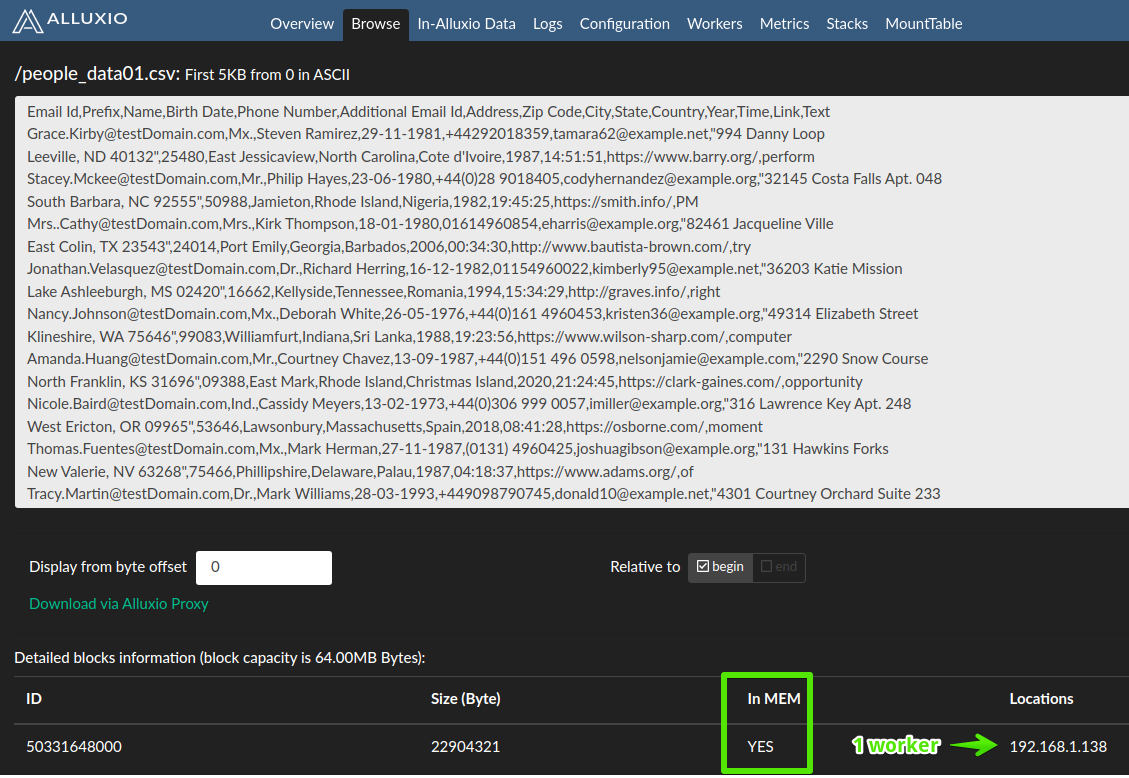Screen dimensions: 1129x778
Task: Click the Nicole.Baird@testDomain.com line
Action: pos(469,404)
